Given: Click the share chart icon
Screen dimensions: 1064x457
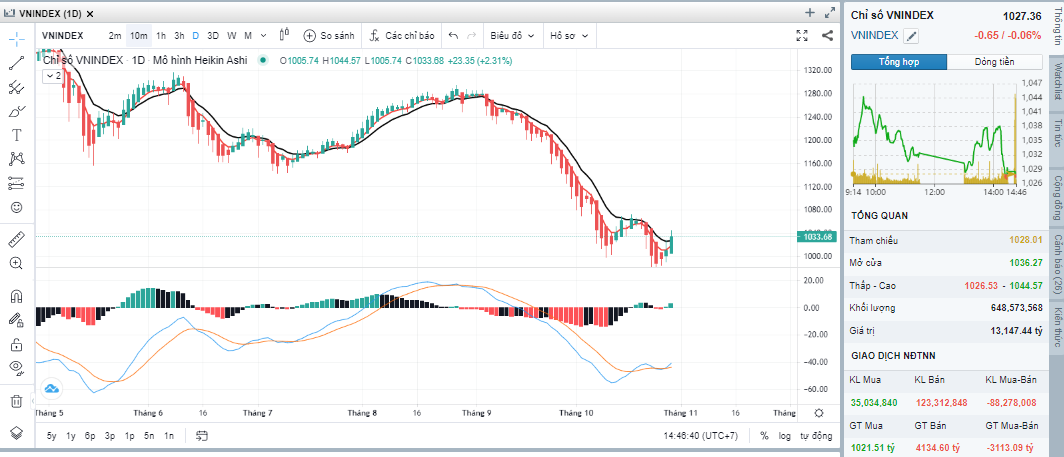Looking at the screenshot, I should (x=827, y=35).
